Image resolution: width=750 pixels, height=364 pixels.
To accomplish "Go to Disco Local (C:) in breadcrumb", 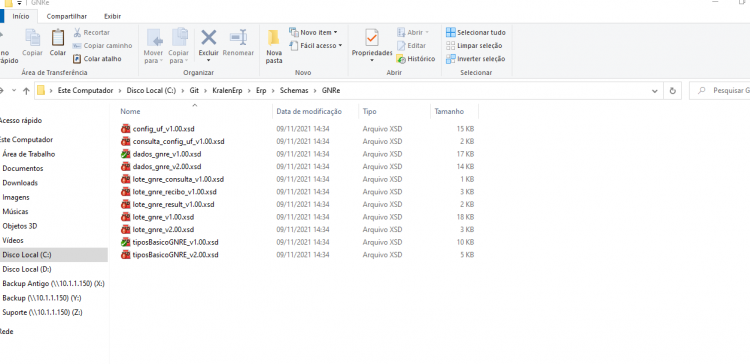I will tap(151, 90).
